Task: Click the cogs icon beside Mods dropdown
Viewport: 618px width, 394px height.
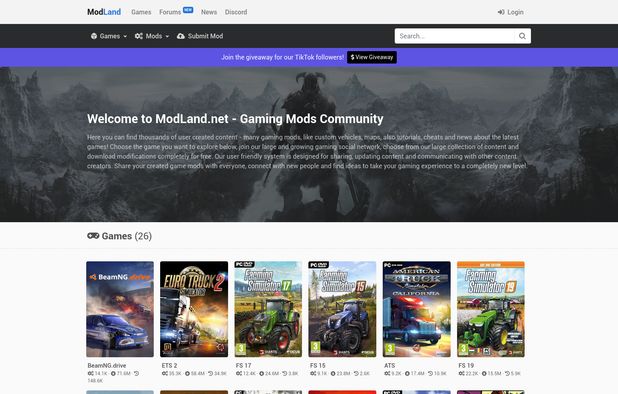Action: click(139, 36)
